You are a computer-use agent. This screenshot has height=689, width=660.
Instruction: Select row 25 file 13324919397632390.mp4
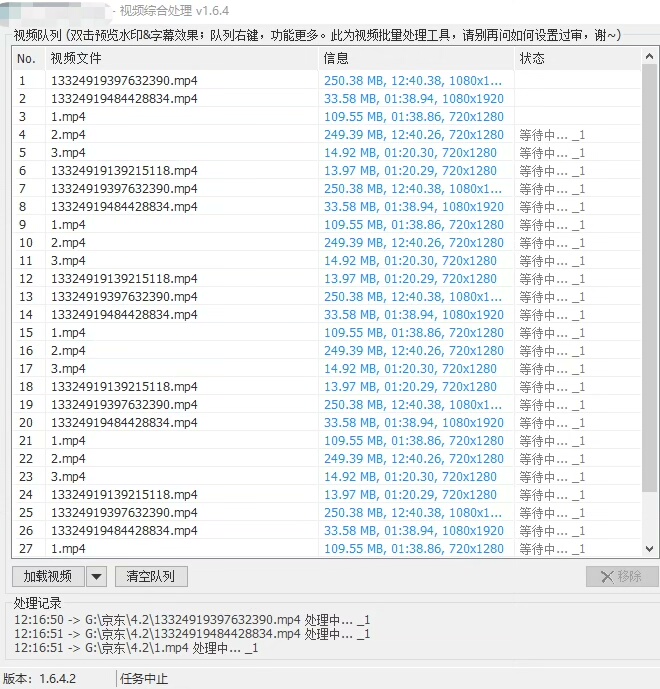(124, 513)
